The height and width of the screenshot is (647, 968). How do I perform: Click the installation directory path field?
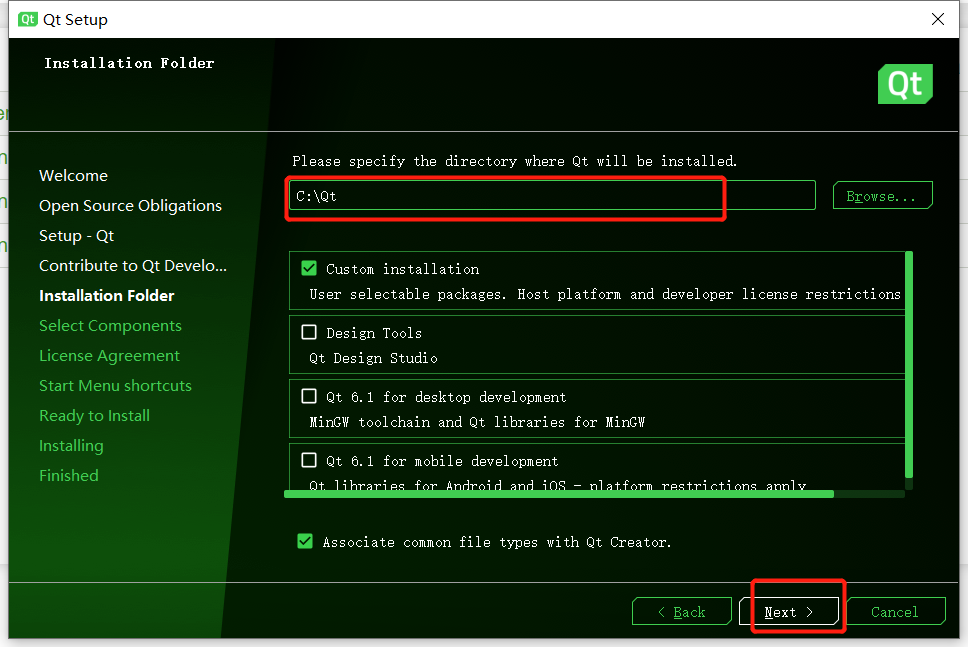pos(553,196)
